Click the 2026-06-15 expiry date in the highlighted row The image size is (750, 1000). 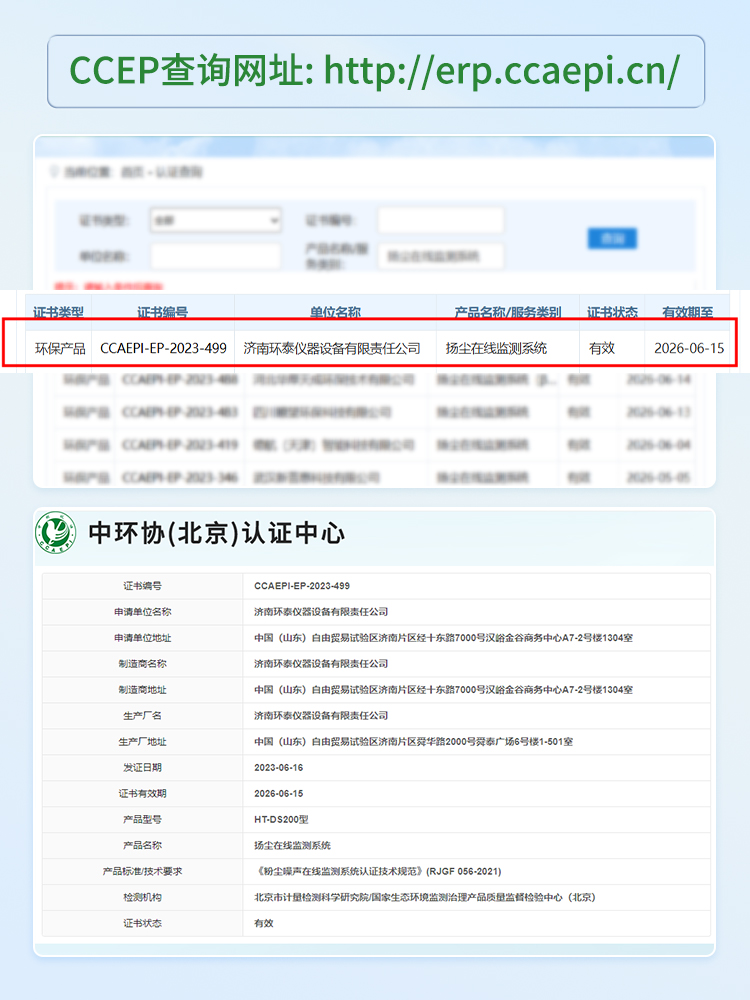[x=688, y=349]
